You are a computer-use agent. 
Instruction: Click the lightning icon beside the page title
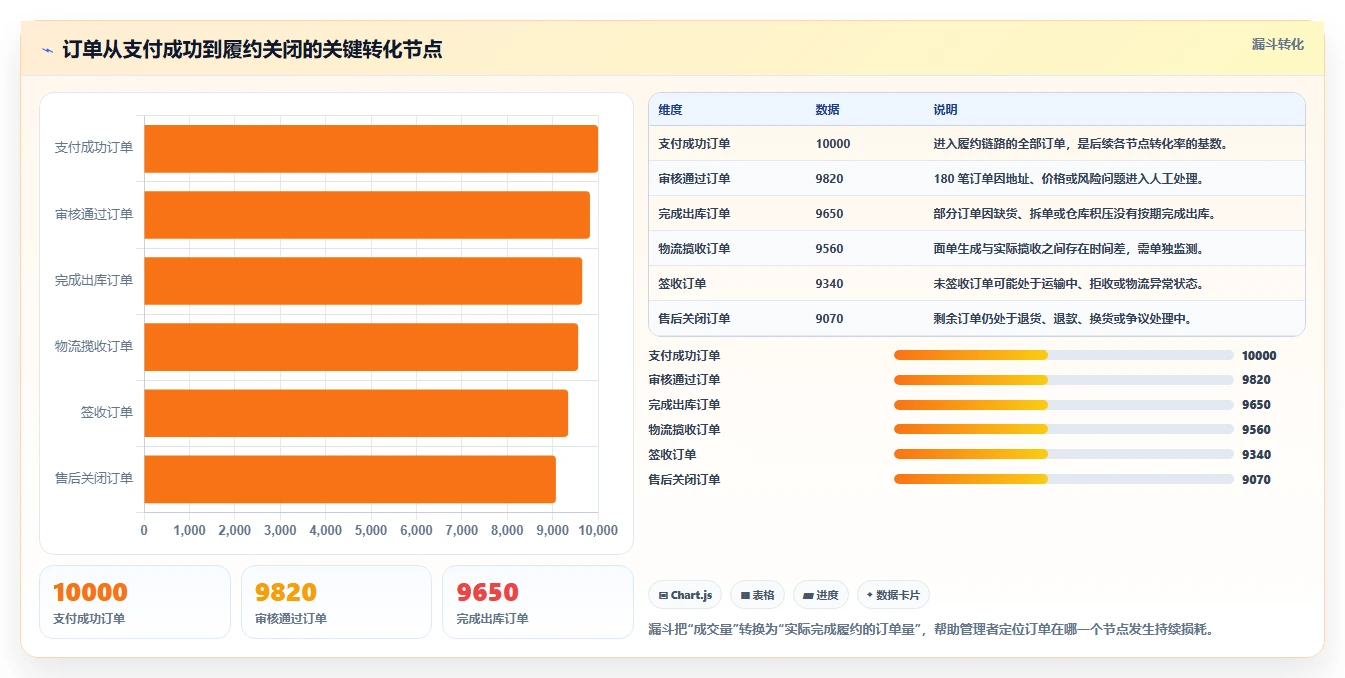[48, 50]
